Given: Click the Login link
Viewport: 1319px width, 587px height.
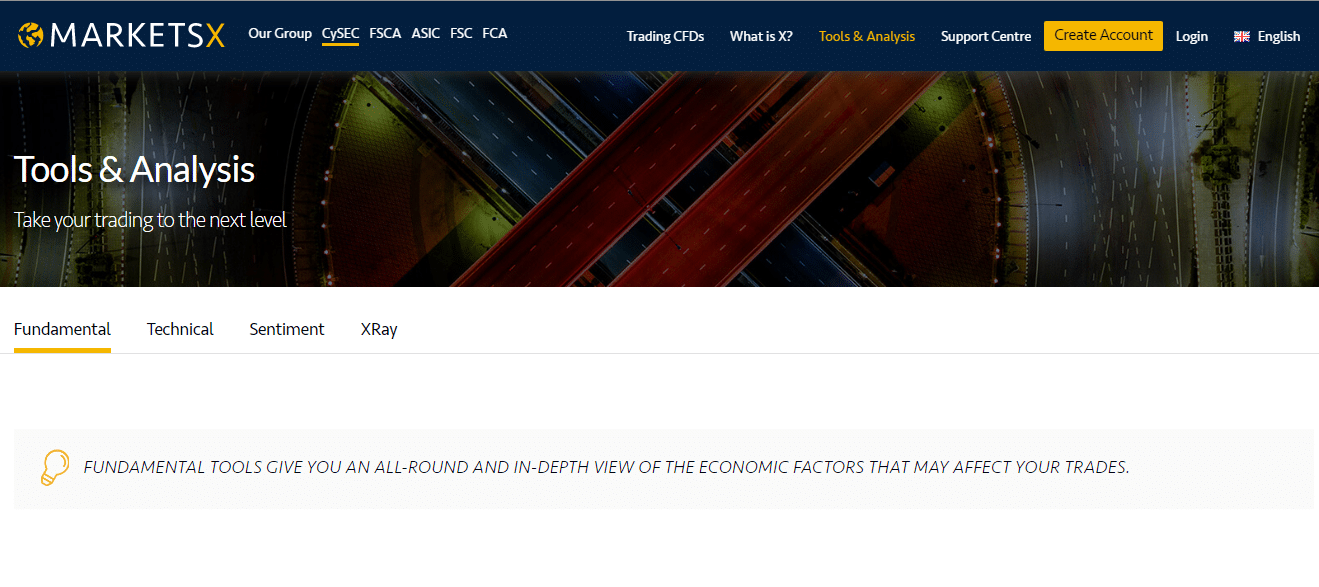Looking at the screenshot, I should pos(1192,36).
